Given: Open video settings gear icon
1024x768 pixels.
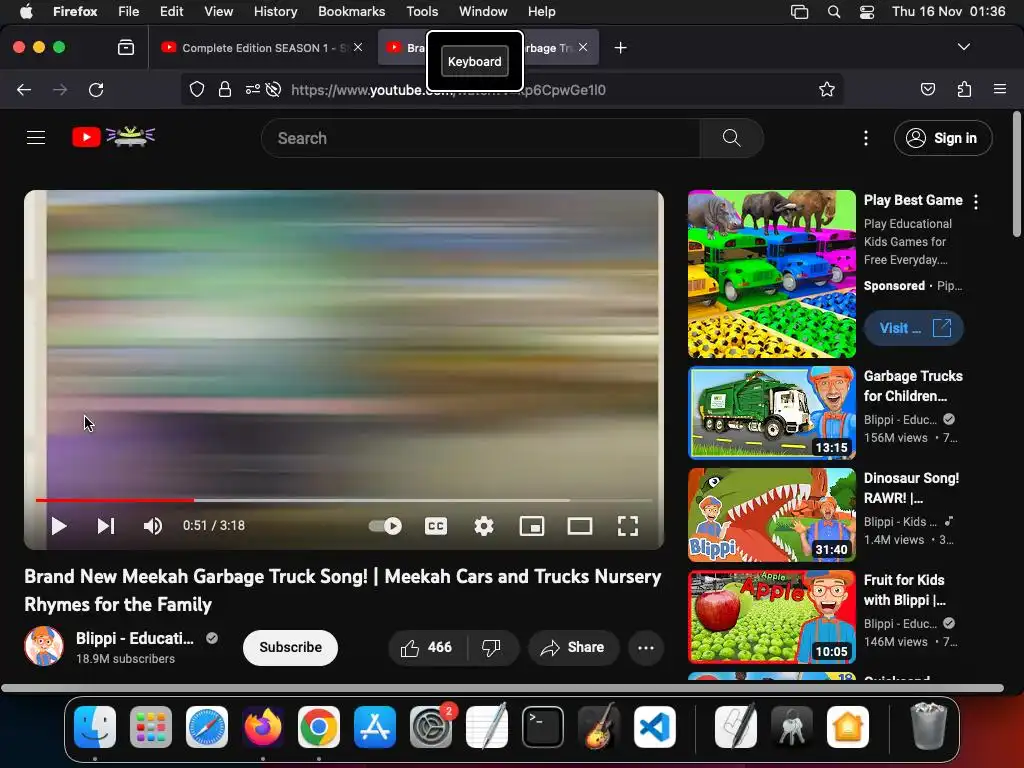Looking at the screenshot, I should coord(484,526).
